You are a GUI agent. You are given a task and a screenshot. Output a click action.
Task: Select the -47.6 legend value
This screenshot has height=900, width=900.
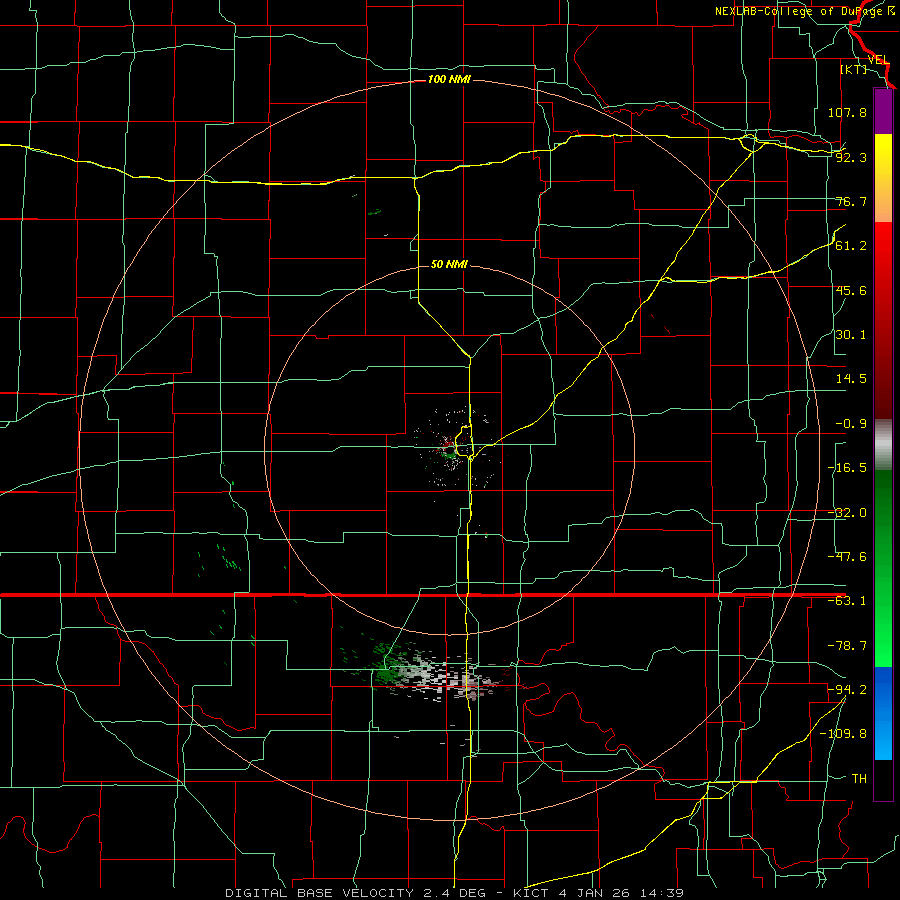847,557
